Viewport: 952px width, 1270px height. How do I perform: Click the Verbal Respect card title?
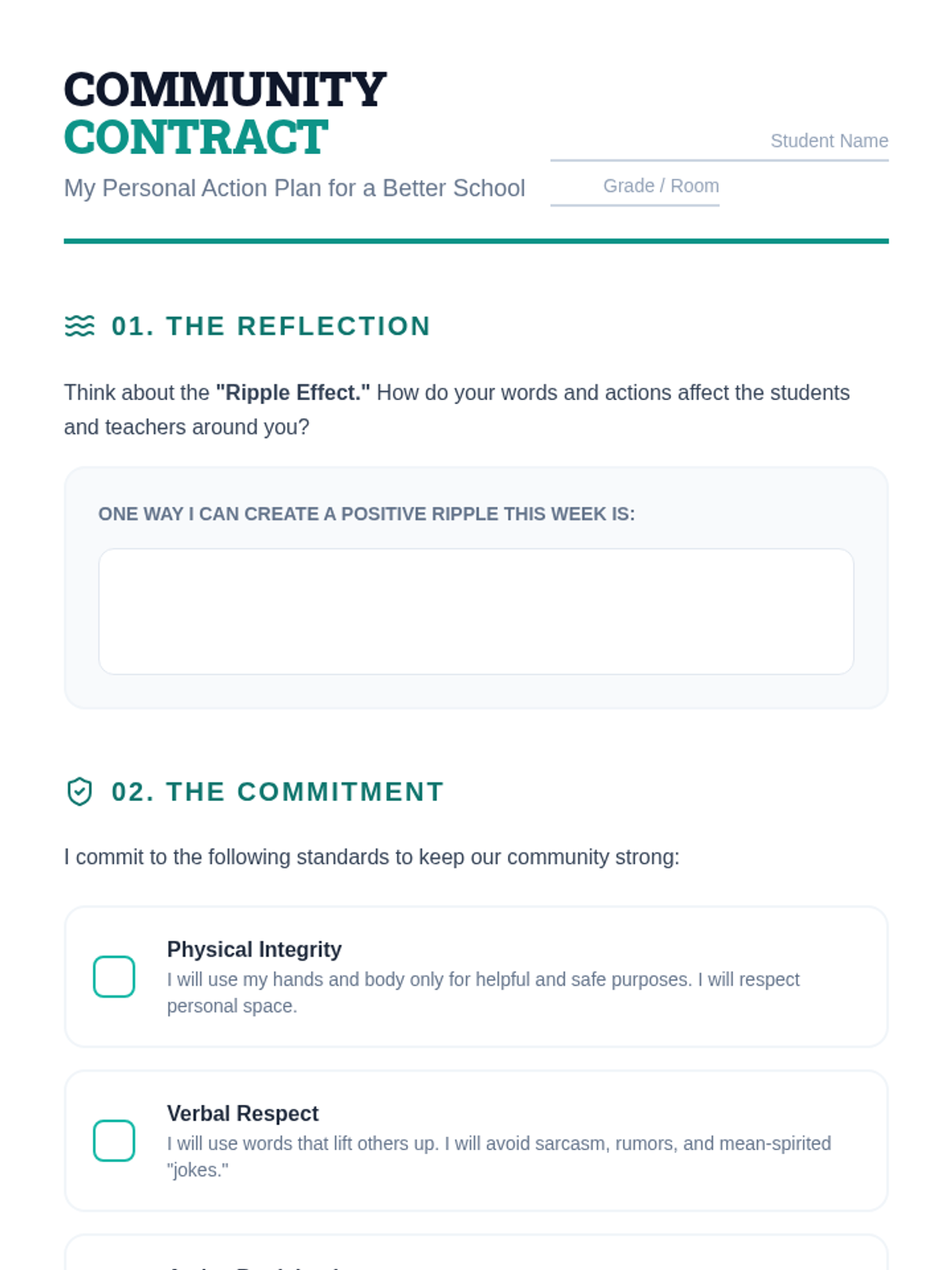click(243, 1114)
